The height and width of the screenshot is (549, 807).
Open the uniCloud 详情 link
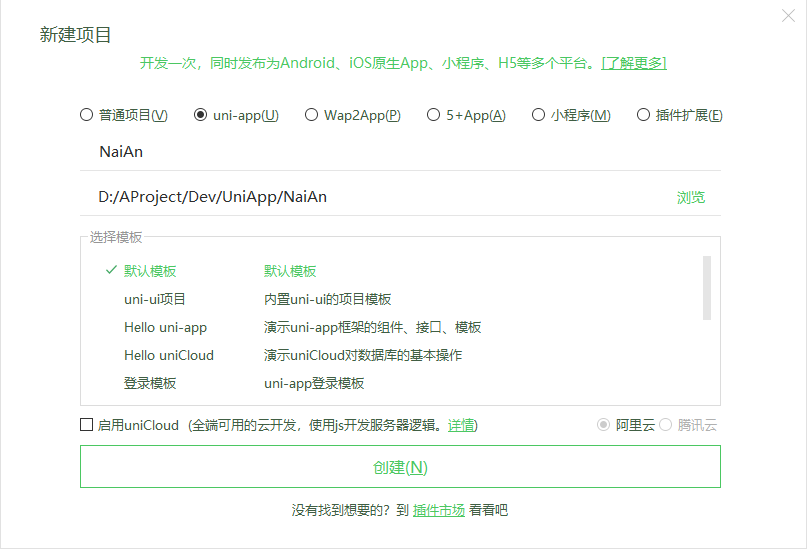click(x=461, y=425)
